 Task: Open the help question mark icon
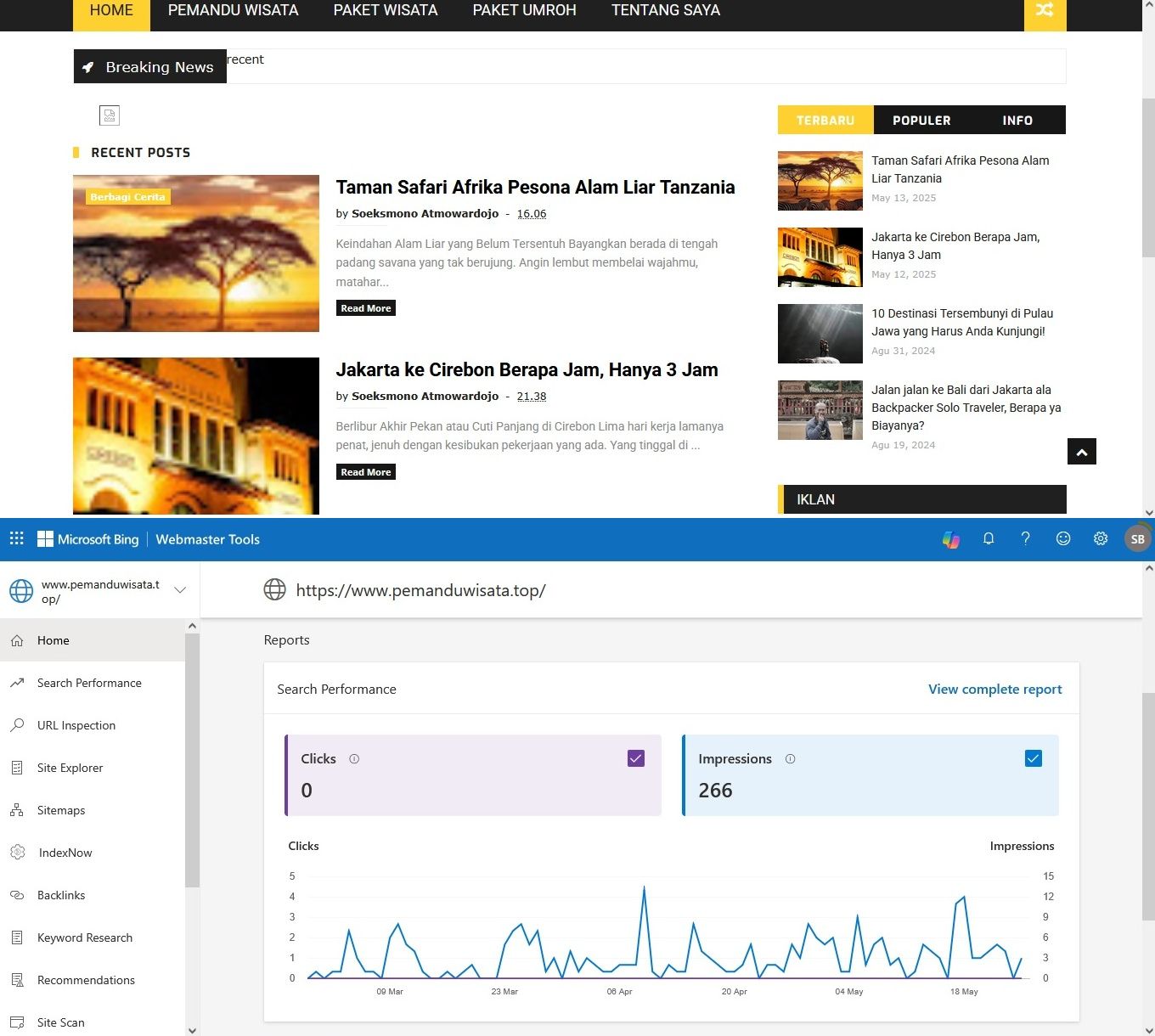1026,539
